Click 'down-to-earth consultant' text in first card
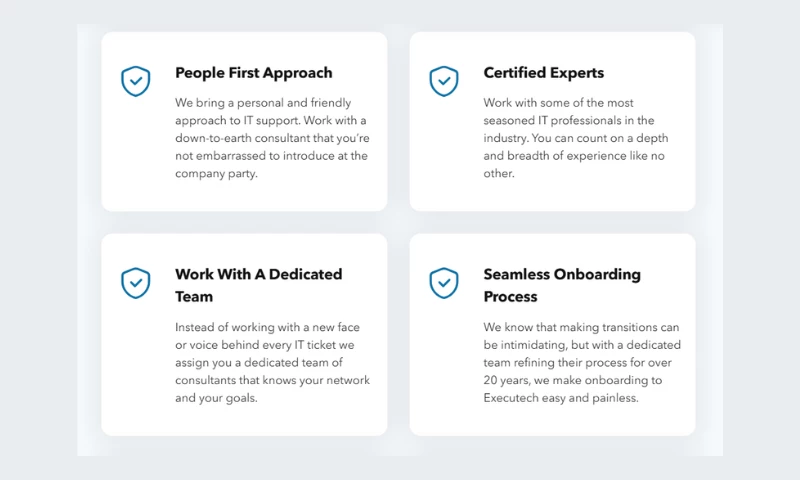Screen dimensions: 800x480 250,138
